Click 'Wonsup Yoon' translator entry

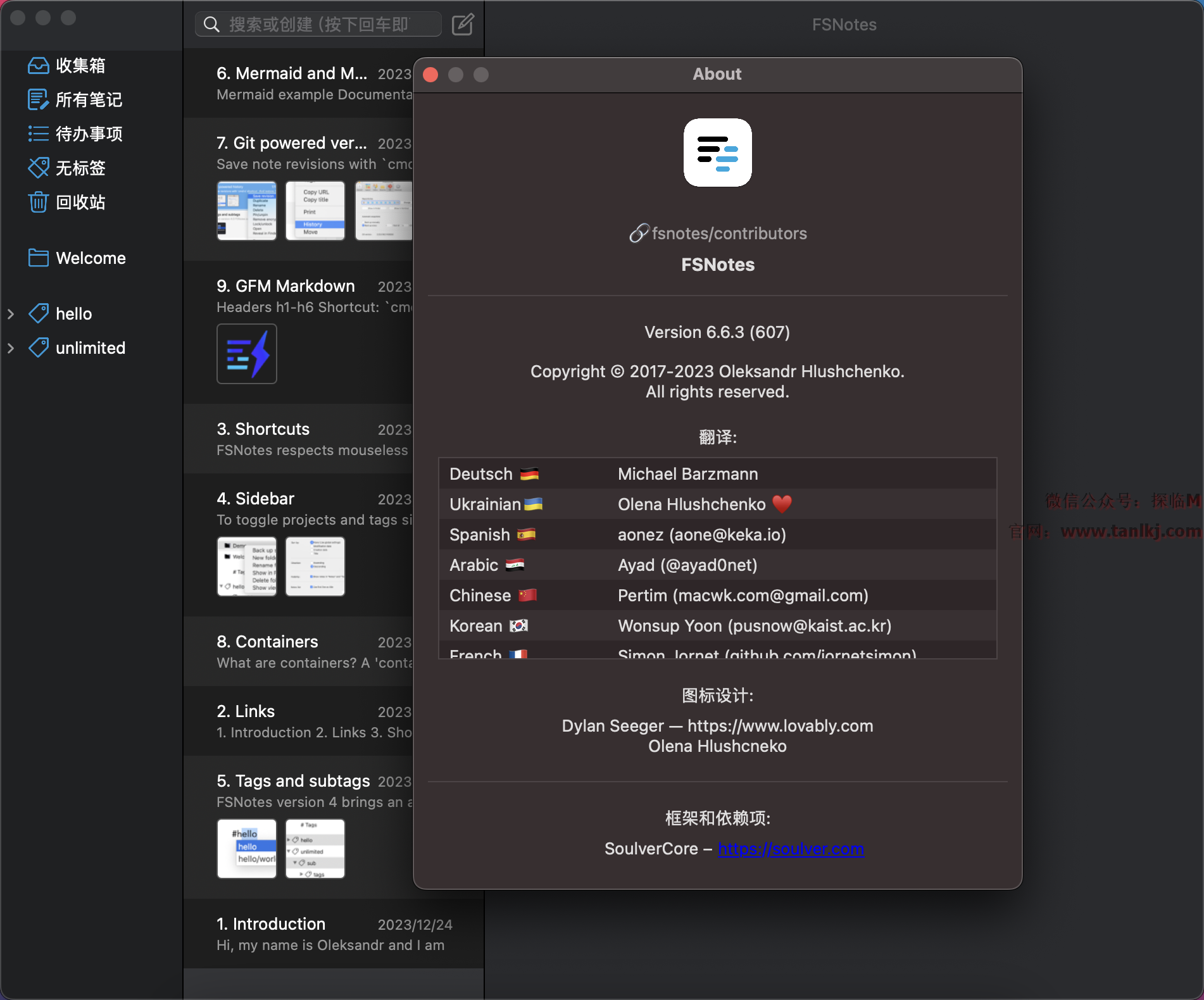pyautogui.click(x=755, y=626)
